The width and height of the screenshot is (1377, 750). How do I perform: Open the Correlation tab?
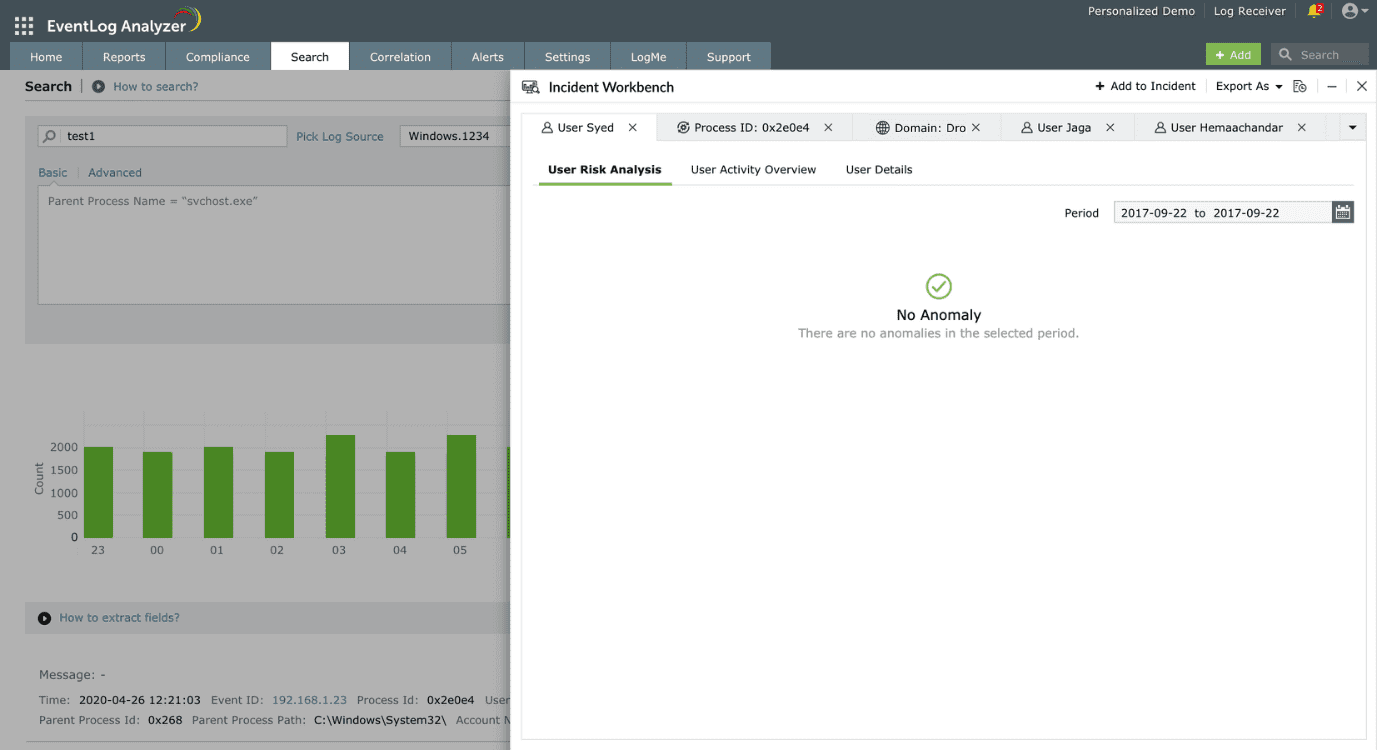click(400, 57)
